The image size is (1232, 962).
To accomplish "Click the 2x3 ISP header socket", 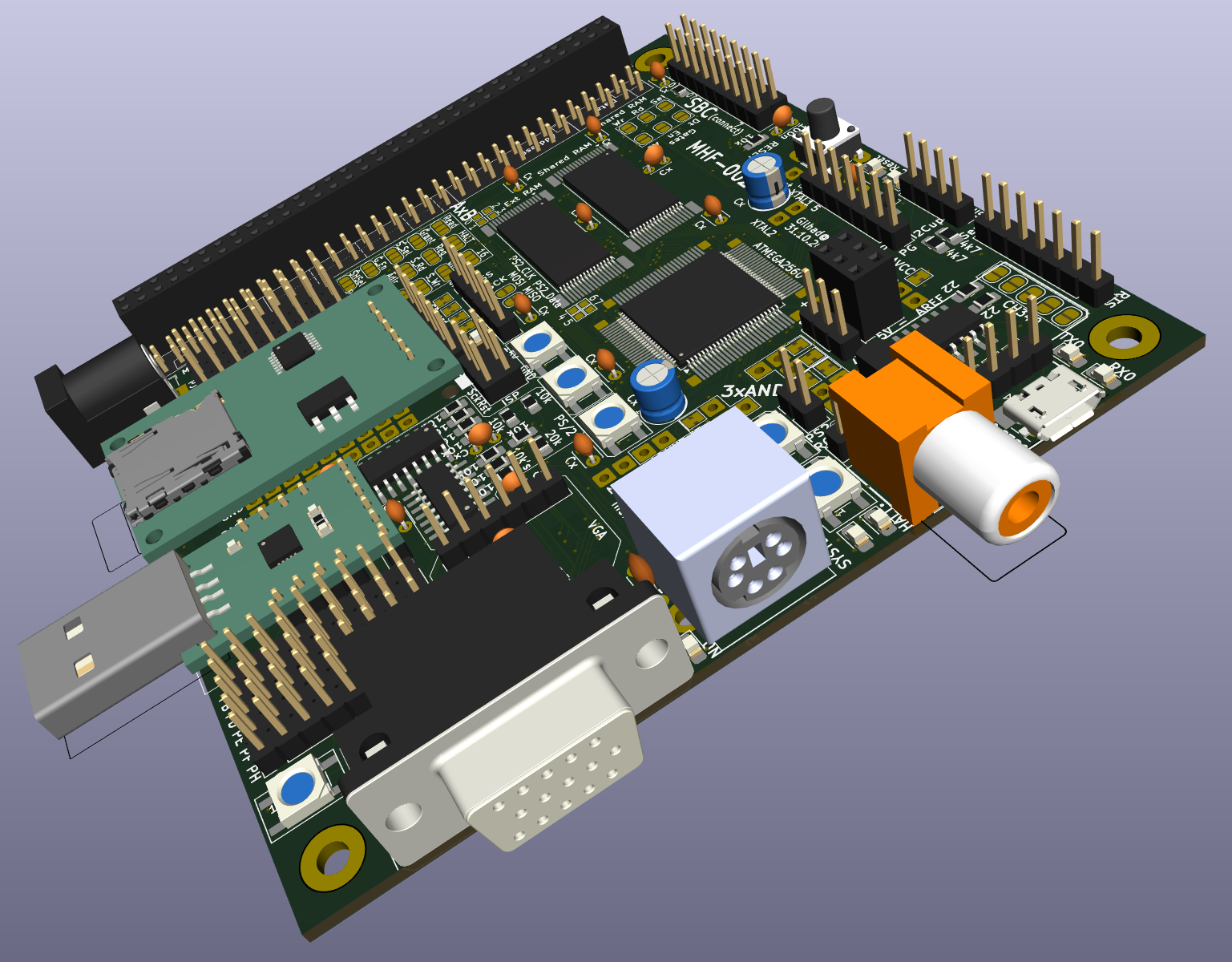I will (850, 265).
